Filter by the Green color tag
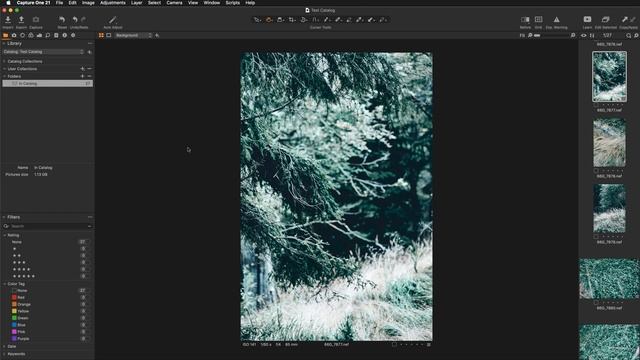 pos(23,318)
